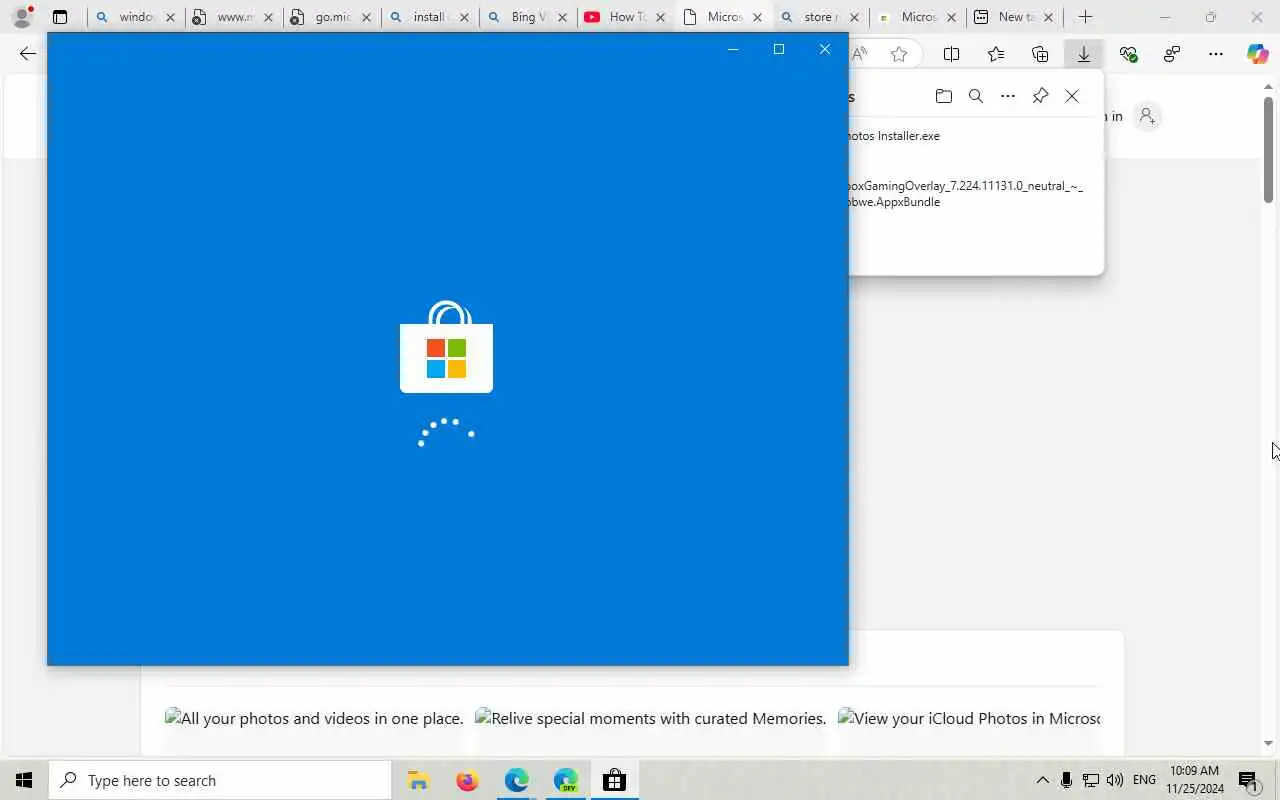This screenshot has width=1280, height=800.
Task: Open the split screen icon in Edge toolbar
Action: pos(952,54)
